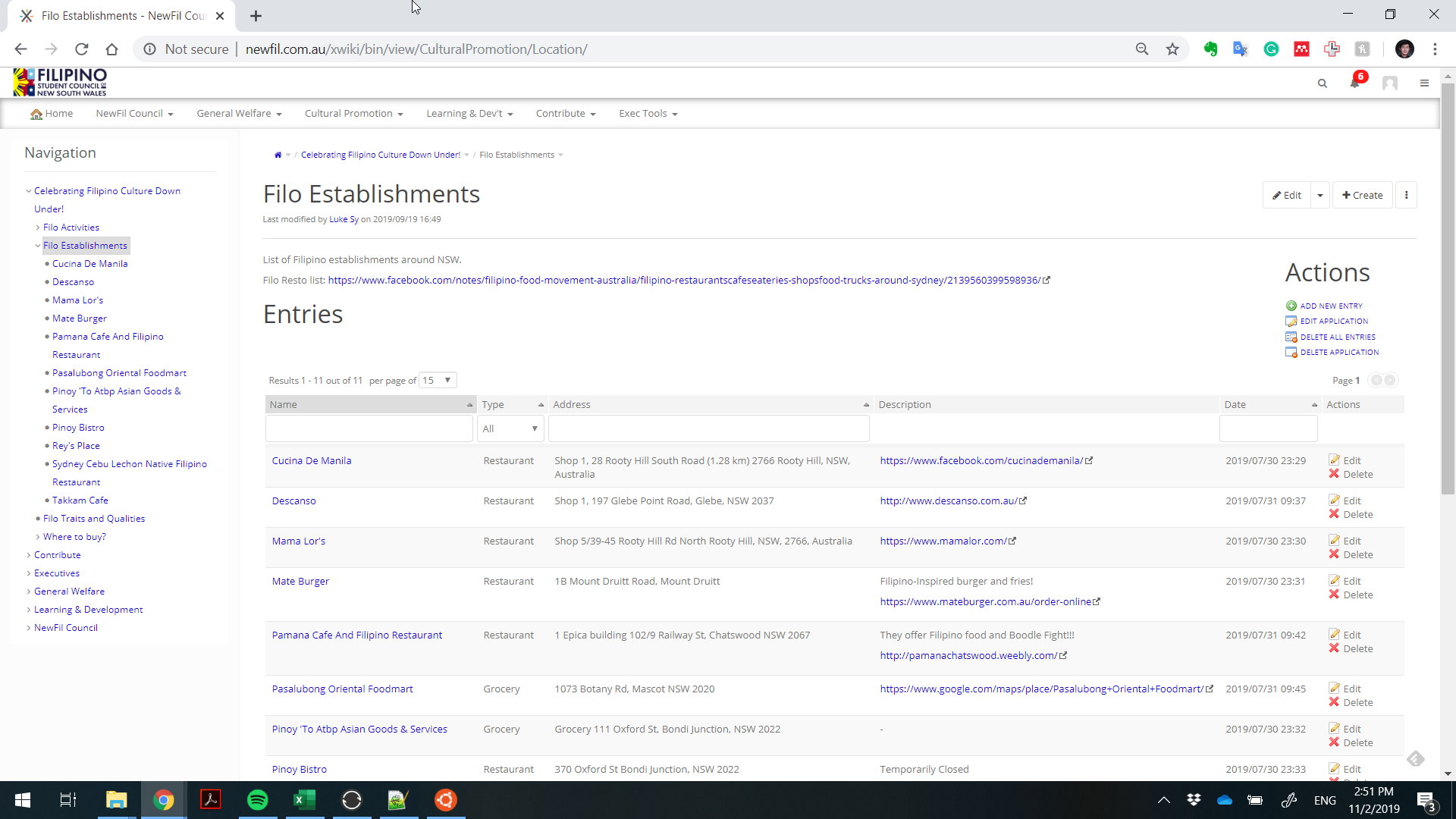1456x819 pixels.
Task: Click the Create button
Action: (1362, 195)
